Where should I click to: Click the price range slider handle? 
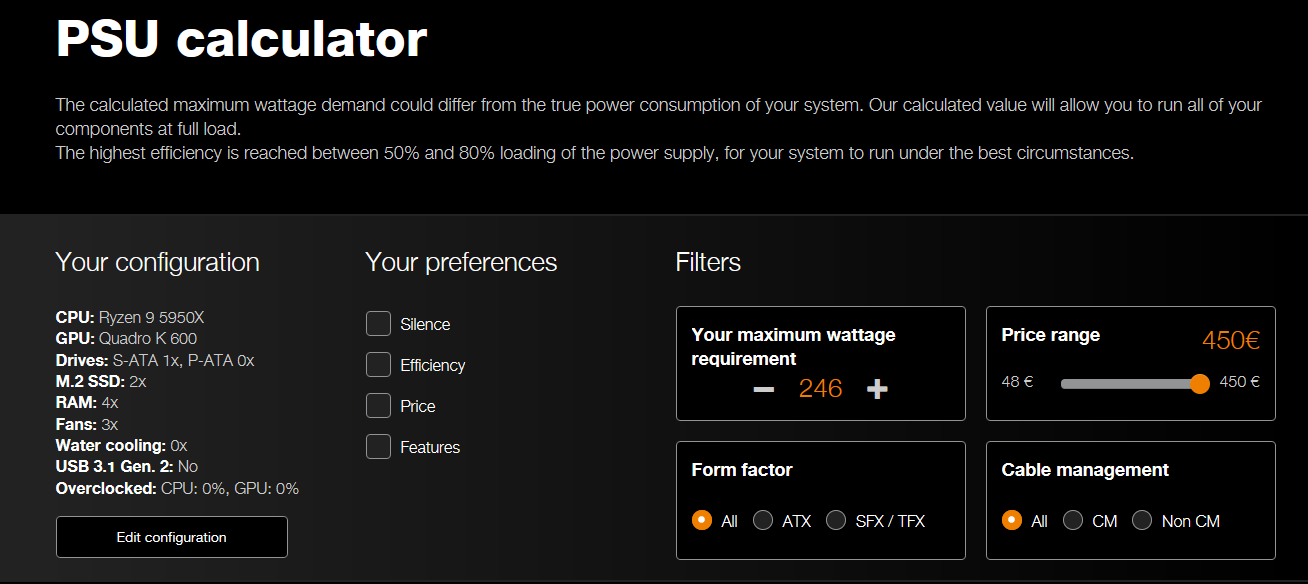pos(1201,384)
